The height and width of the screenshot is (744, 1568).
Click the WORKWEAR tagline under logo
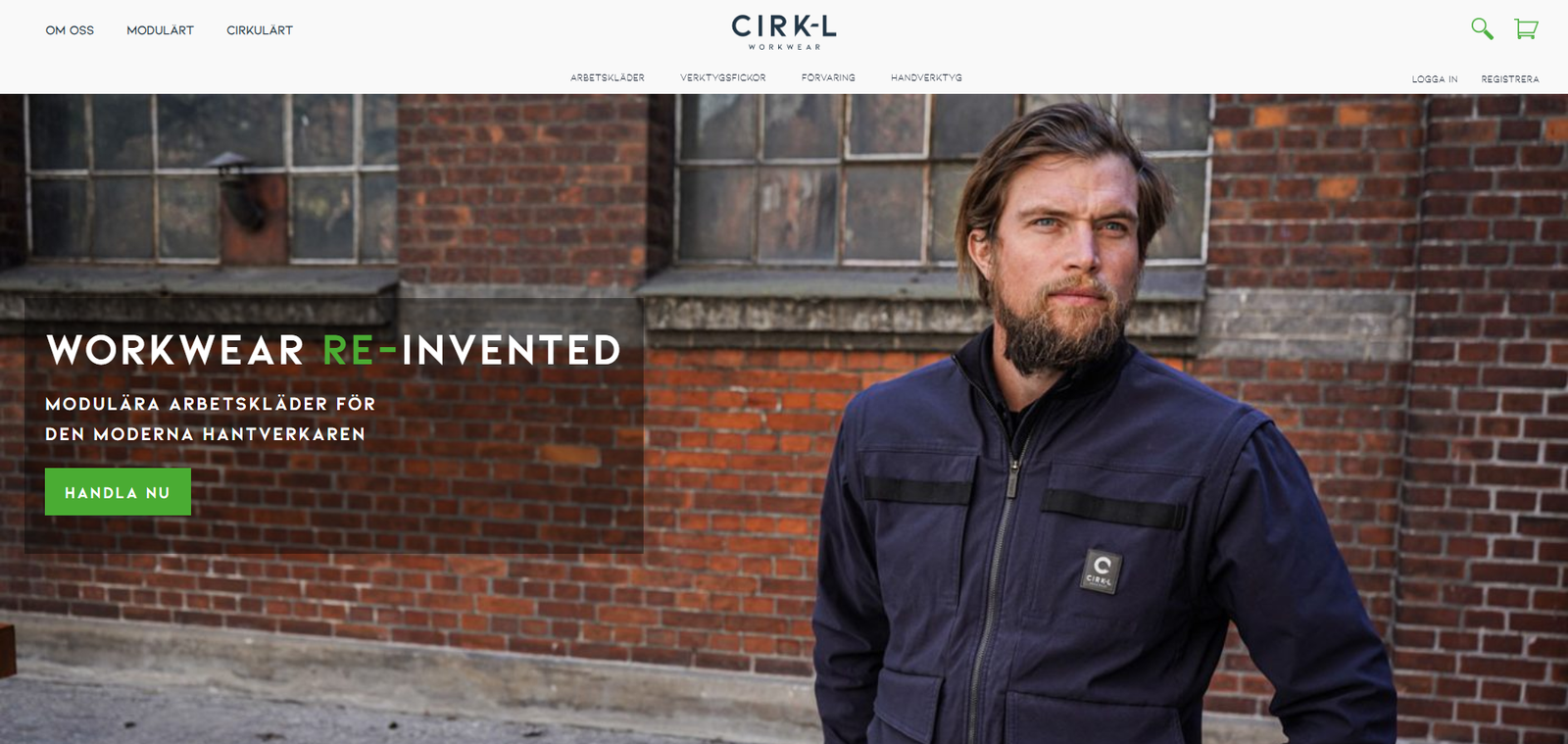click(x=784, y=47)
